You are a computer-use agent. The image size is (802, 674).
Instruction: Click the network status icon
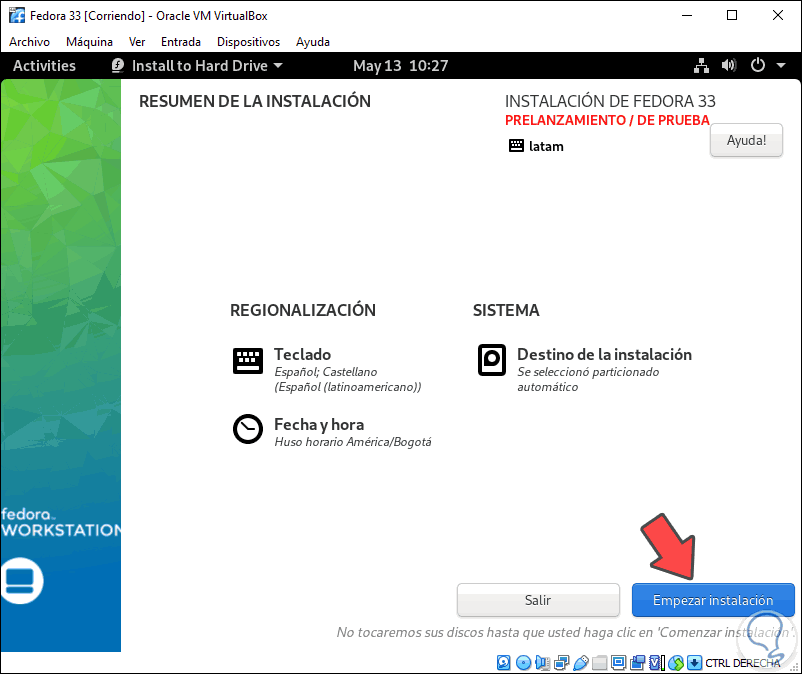coord(701,65)
